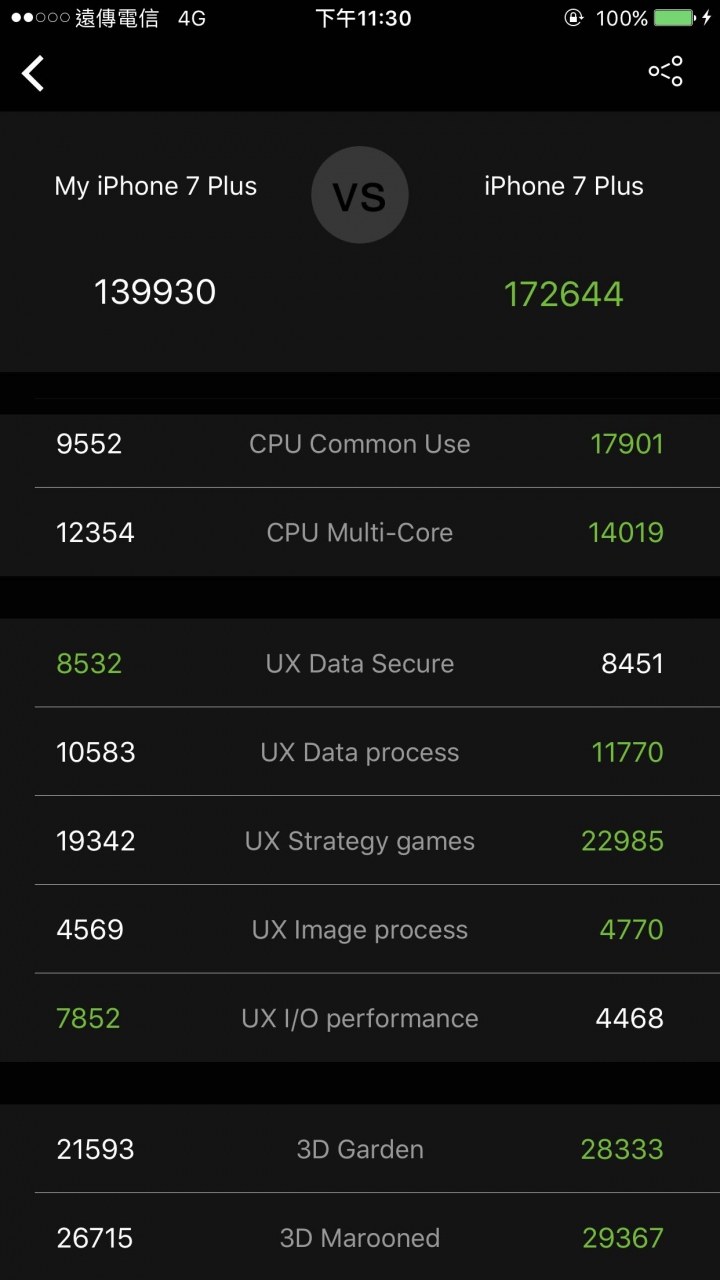Tap the signal strength dots
This screenshot has height=1280, width=720.
click(x=40, y=18)
